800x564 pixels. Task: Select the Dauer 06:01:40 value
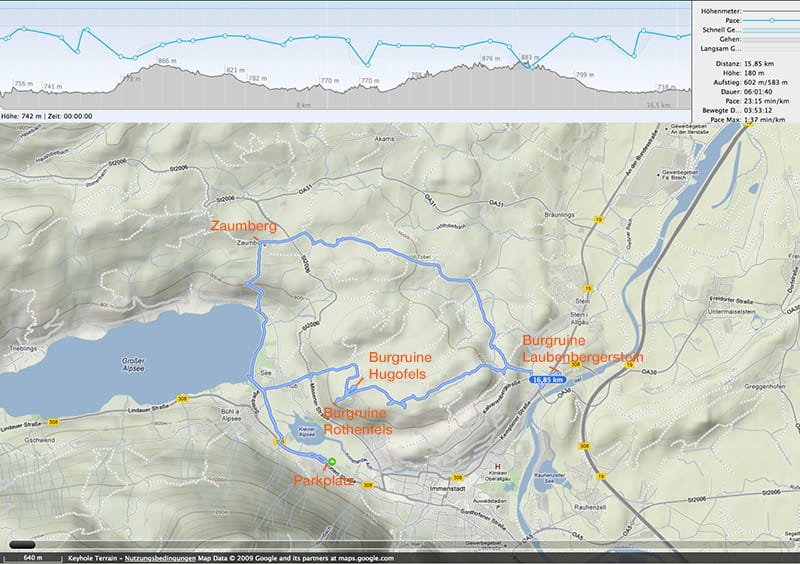click(x=758, y=92)
